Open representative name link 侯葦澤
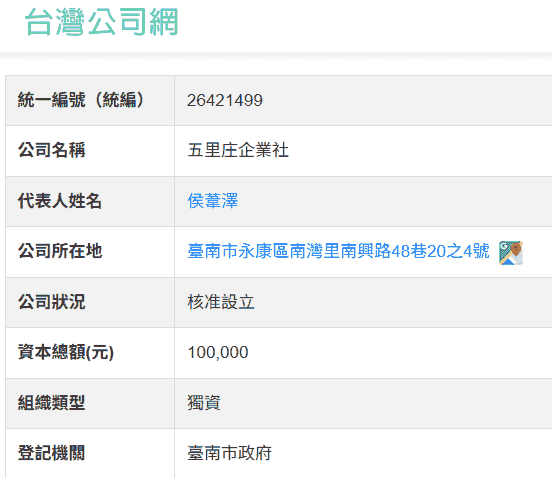The width and height of the screenshot is (552, 478). click(x=213, y=201)
